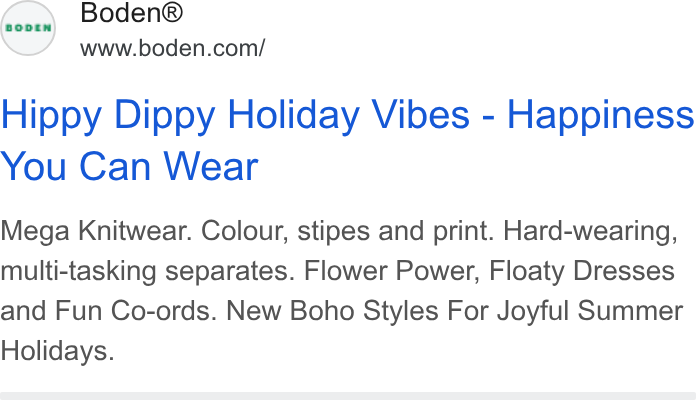Click the green Boden logo icon
Image resolution: width=696 pixels, height=400 pixels.
click(x=28, y=28)
